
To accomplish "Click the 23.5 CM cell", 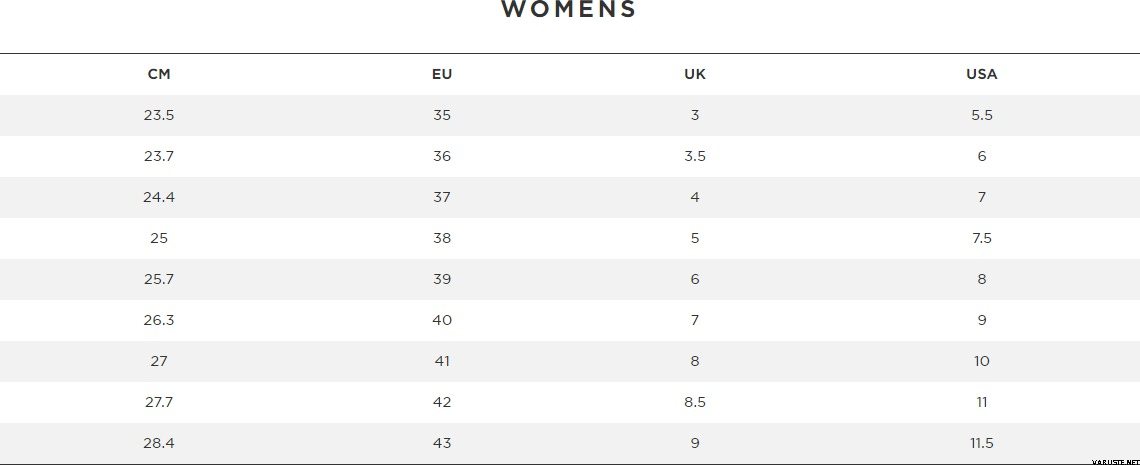I will 158,115.
